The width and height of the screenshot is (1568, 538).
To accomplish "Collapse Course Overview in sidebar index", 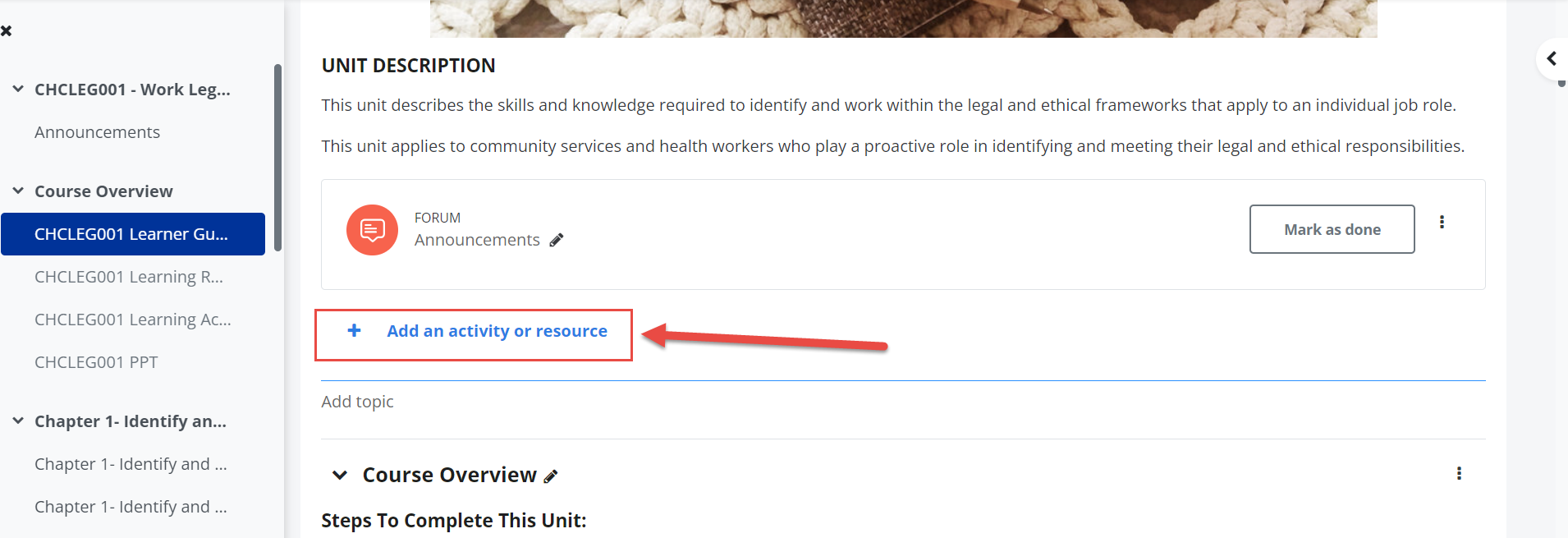I will (x=18, y=191).
